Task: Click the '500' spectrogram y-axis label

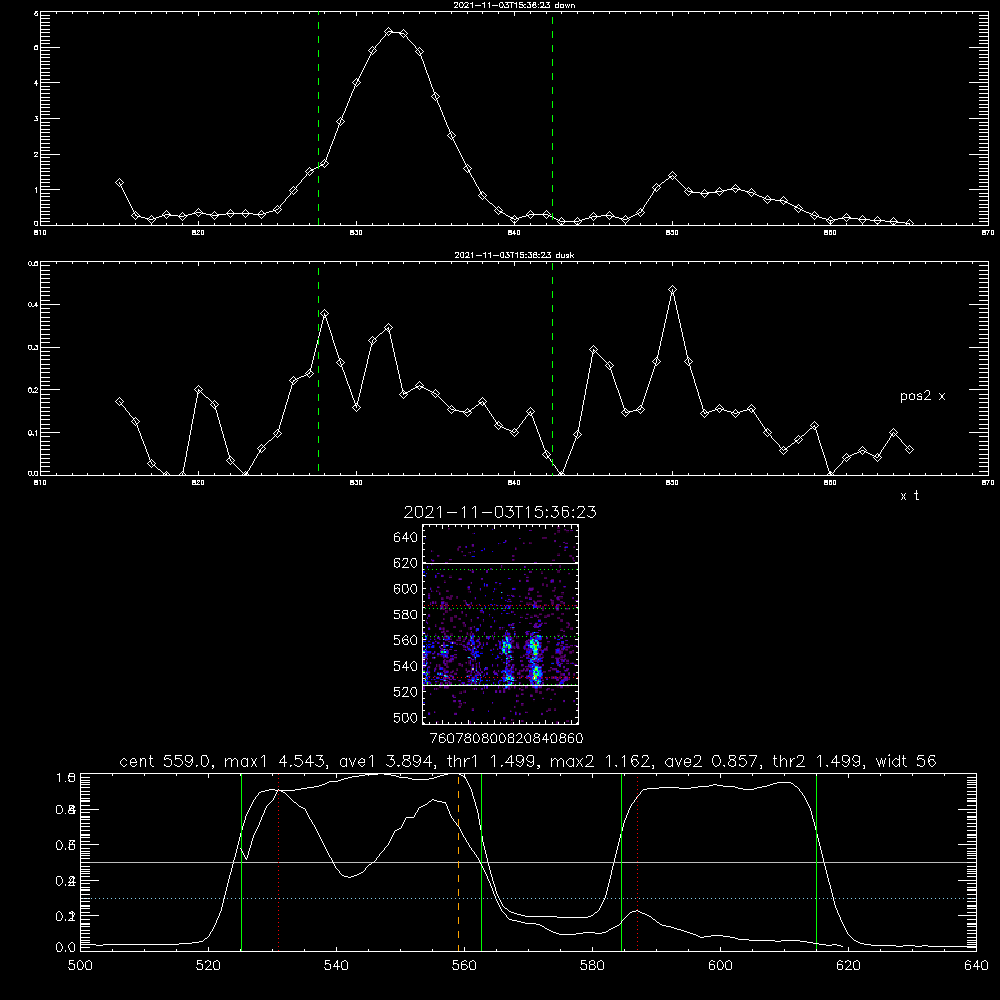Action: click(405, 717)
